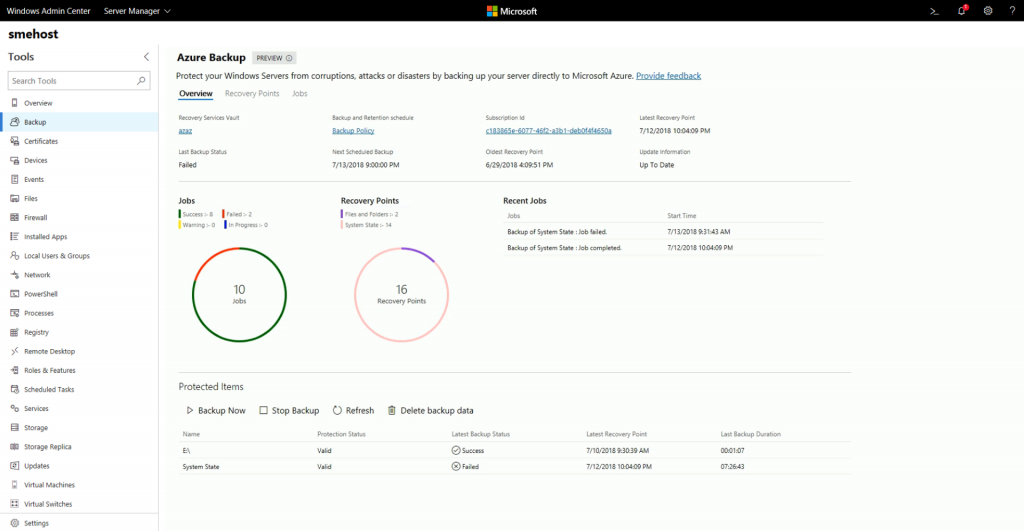Open settings gear in top bar
Viewport: 1024px width, 531px height.
point(988,11)
